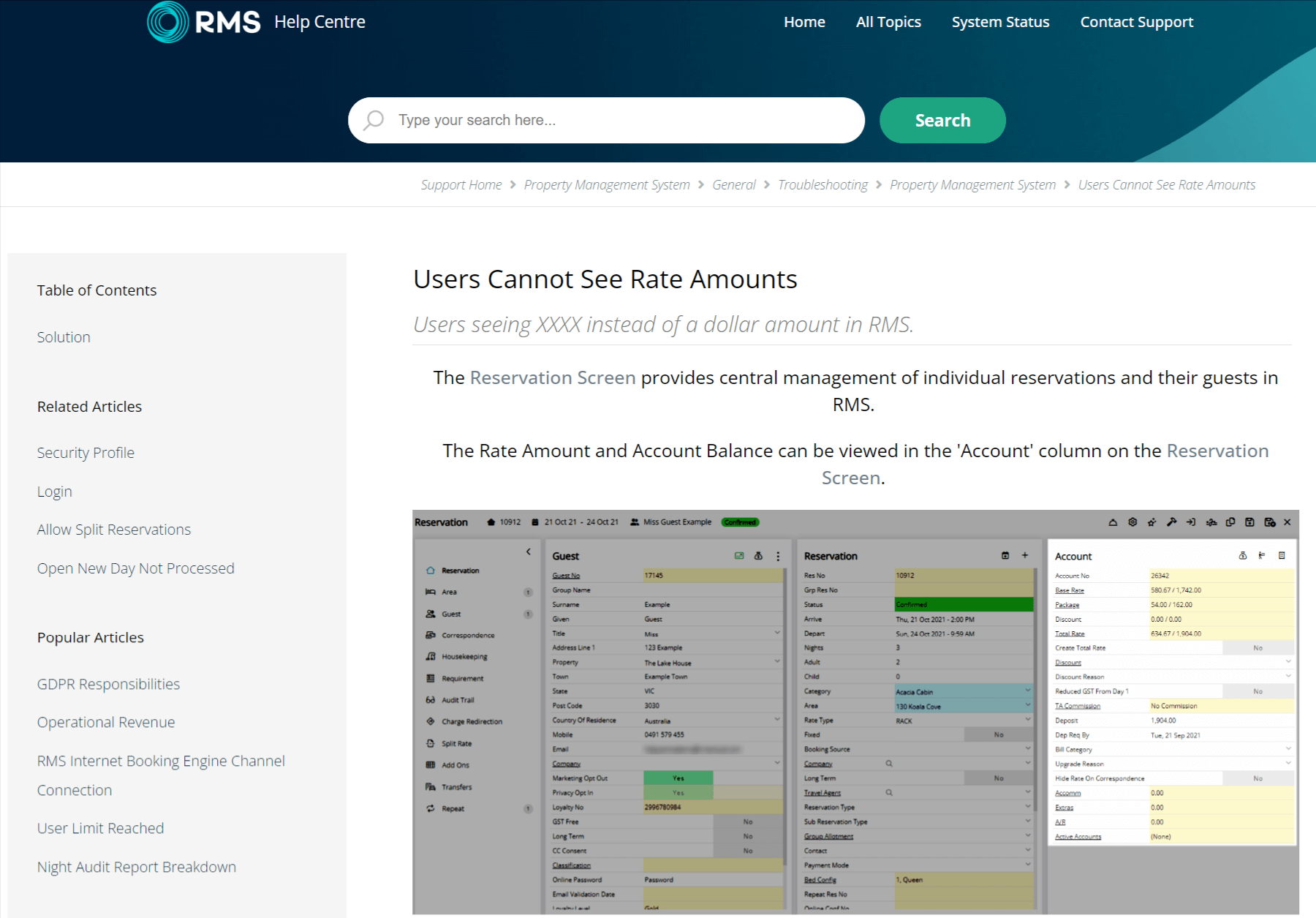Click the Split Rate icon in screenshot sidebar

point(431,743)
